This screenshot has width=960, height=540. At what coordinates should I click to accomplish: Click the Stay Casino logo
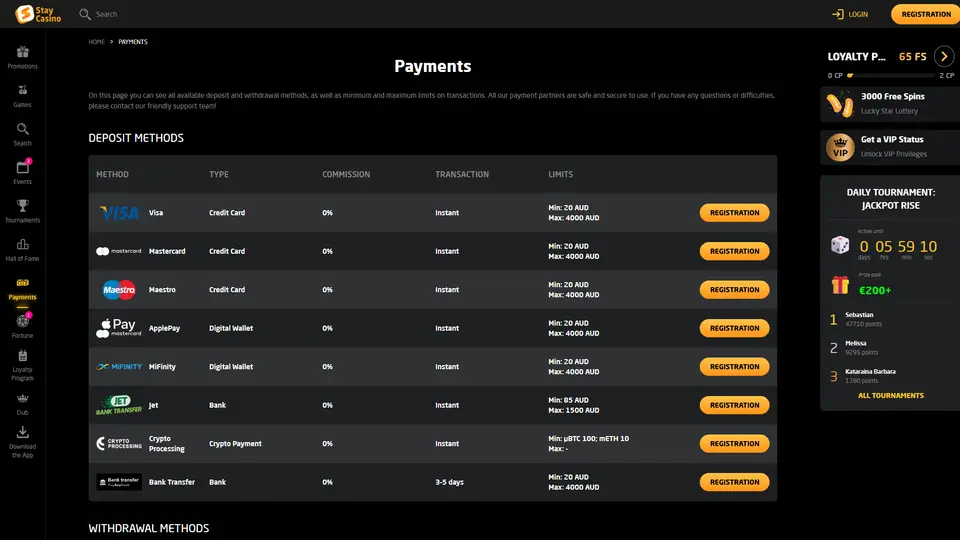pyautogui.click(x=38, y=13)
